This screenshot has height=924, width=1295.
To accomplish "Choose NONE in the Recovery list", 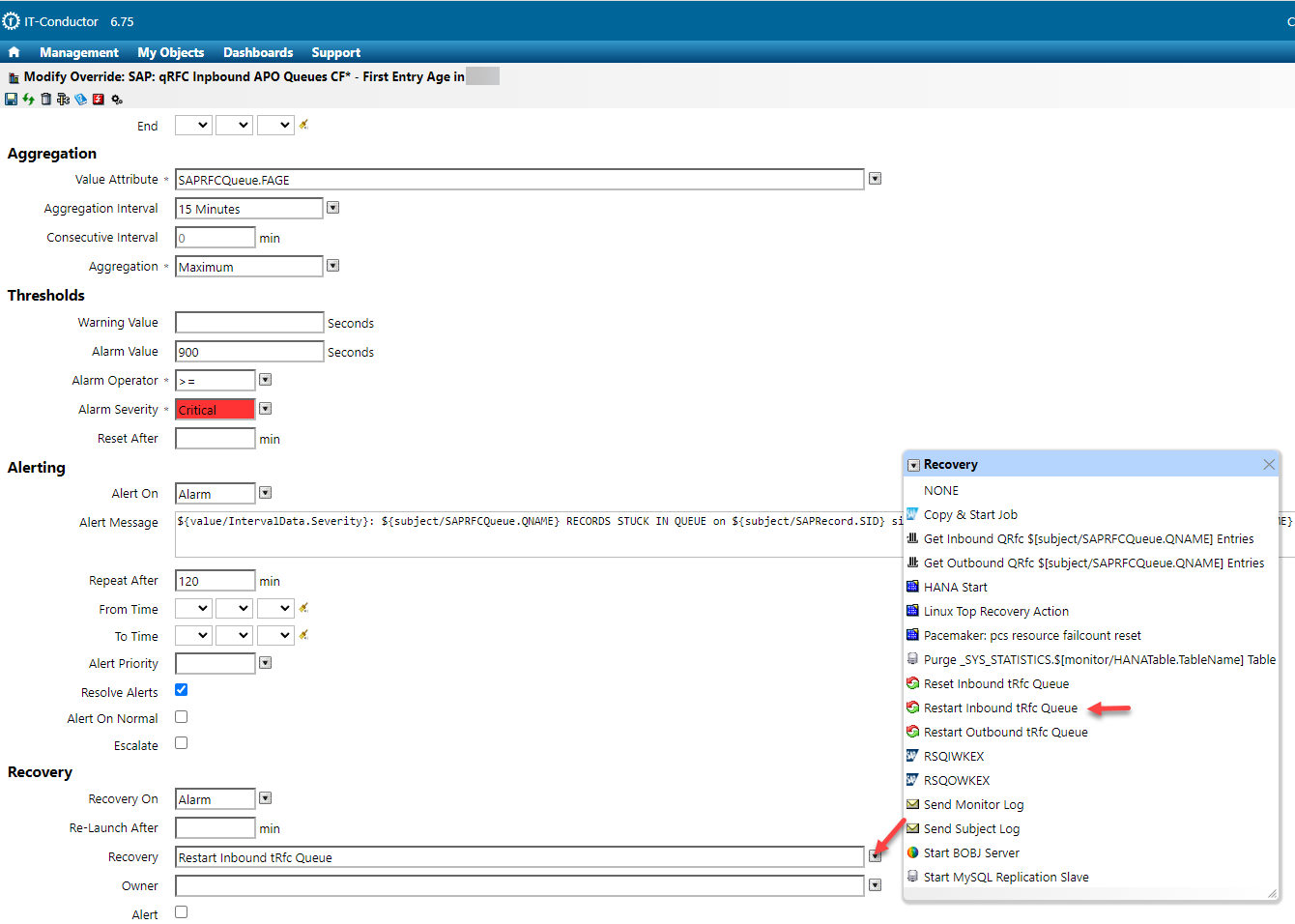I will [940, 491].
